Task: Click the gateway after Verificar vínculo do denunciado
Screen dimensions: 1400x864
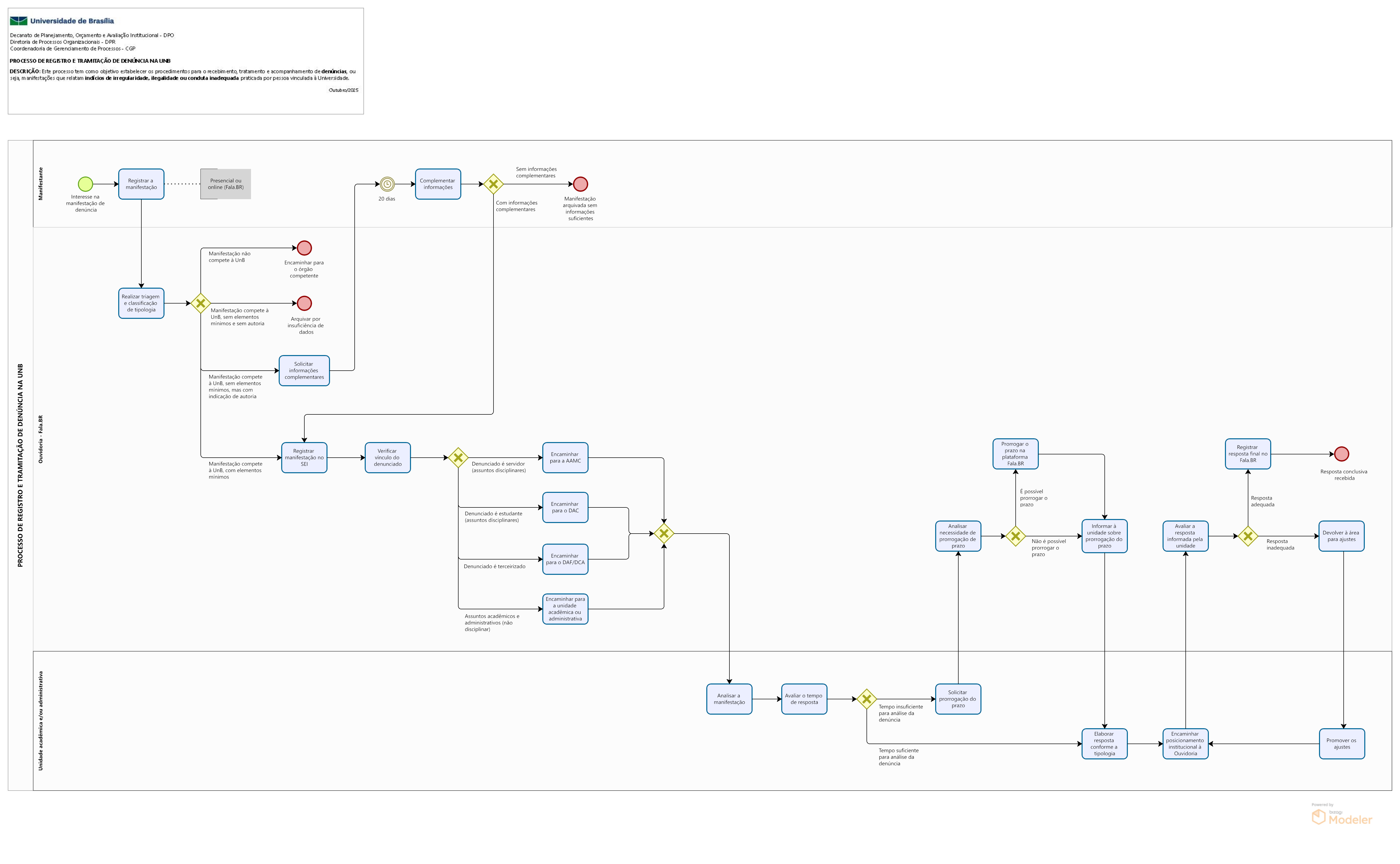Action: (x=458, y=458)
